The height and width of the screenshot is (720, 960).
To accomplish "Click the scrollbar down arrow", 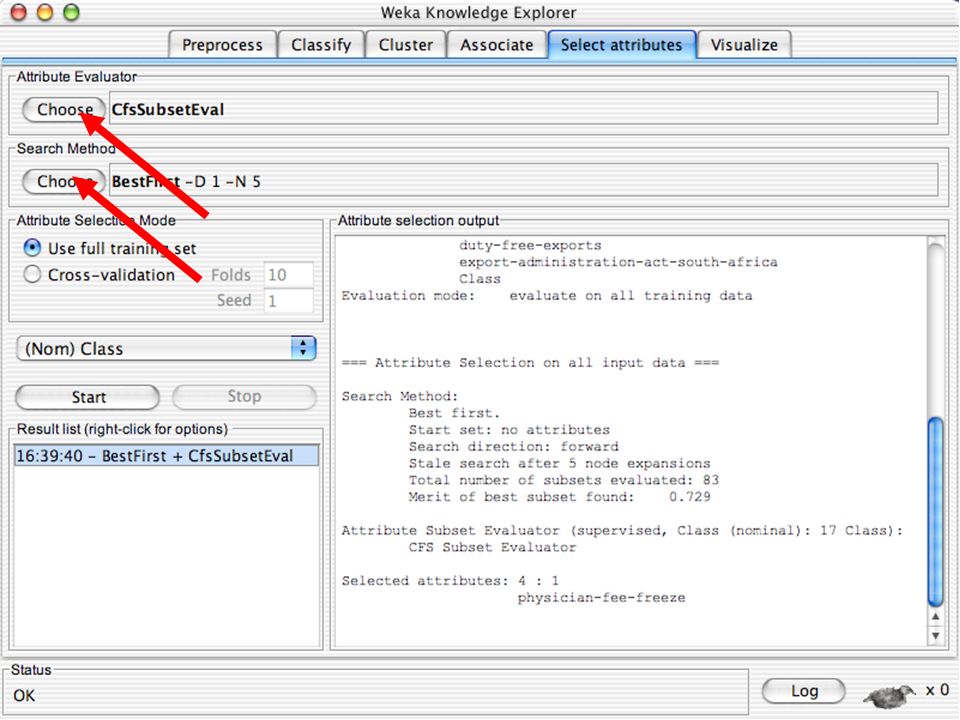I will coord(936,636).
